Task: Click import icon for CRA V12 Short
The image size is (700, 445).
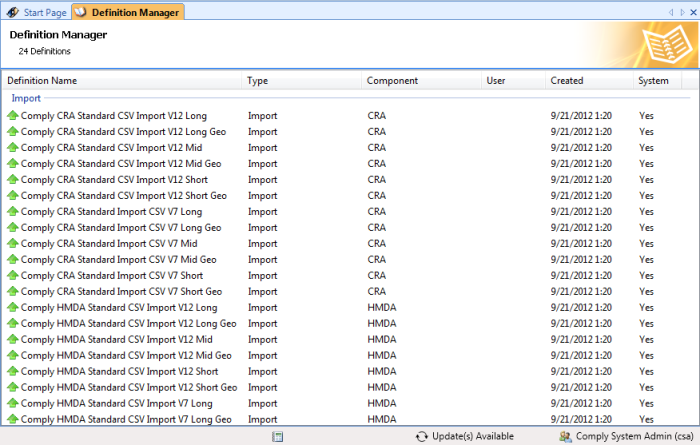Action: [x=13, y=179]
